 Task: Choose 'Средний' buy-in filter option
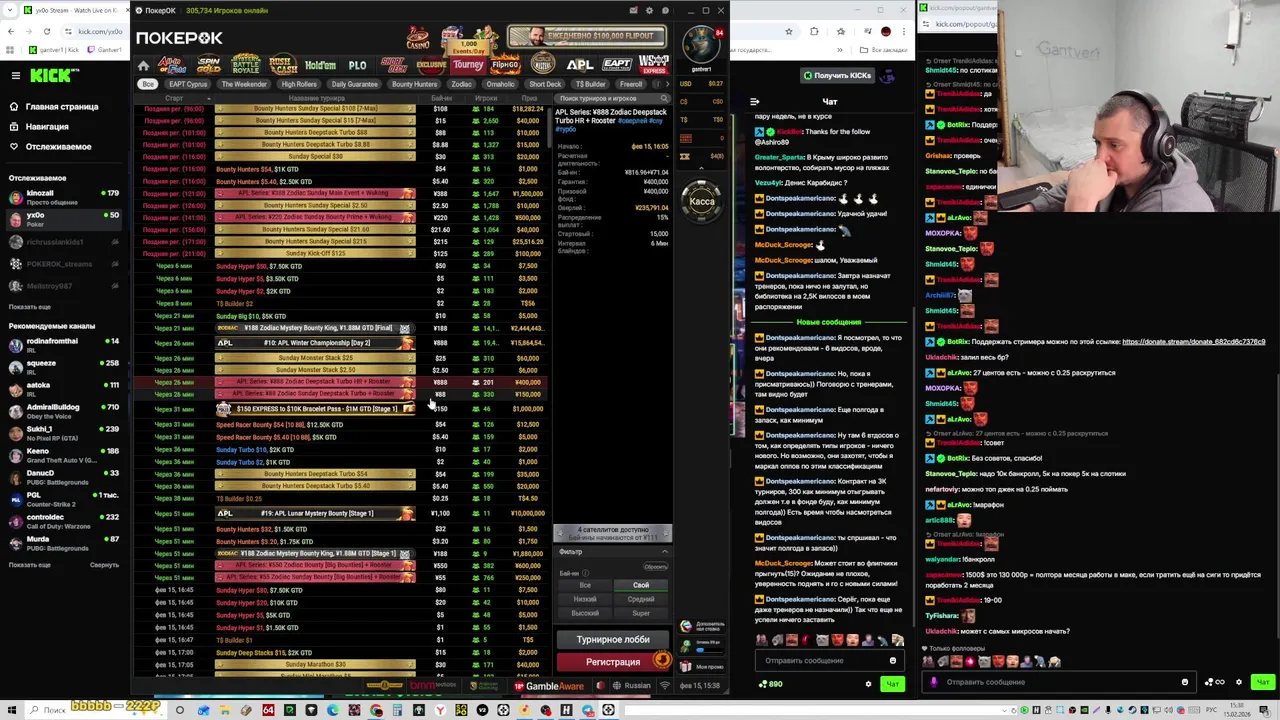click(x=641, y=599)
